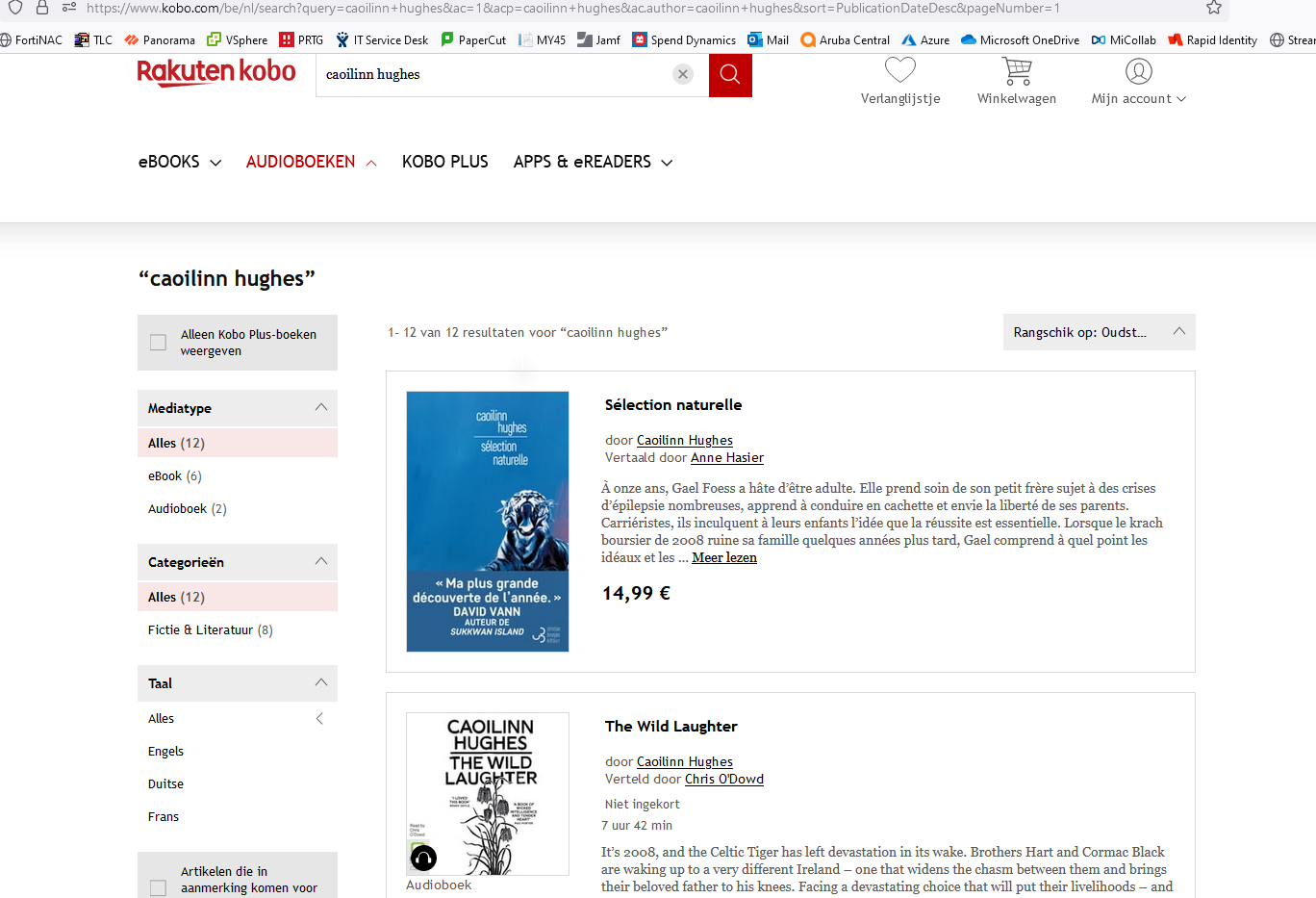This screenshot has width=1316, height=898.
Task: Open the Rapid Identity bookmark
Action: [1212, 39]
